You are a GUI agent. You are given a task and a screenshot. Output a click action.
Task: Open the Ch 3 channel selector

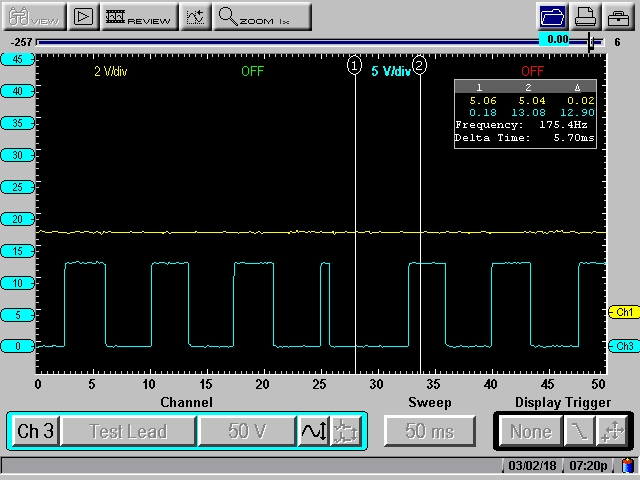tap(35, 431)
